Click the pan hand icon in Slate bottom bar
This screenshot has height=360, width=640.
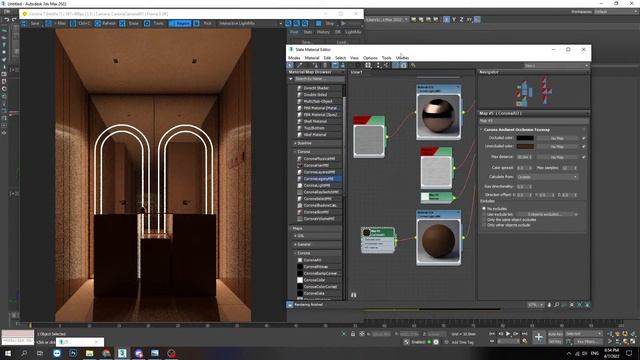[x=549, y=305]
